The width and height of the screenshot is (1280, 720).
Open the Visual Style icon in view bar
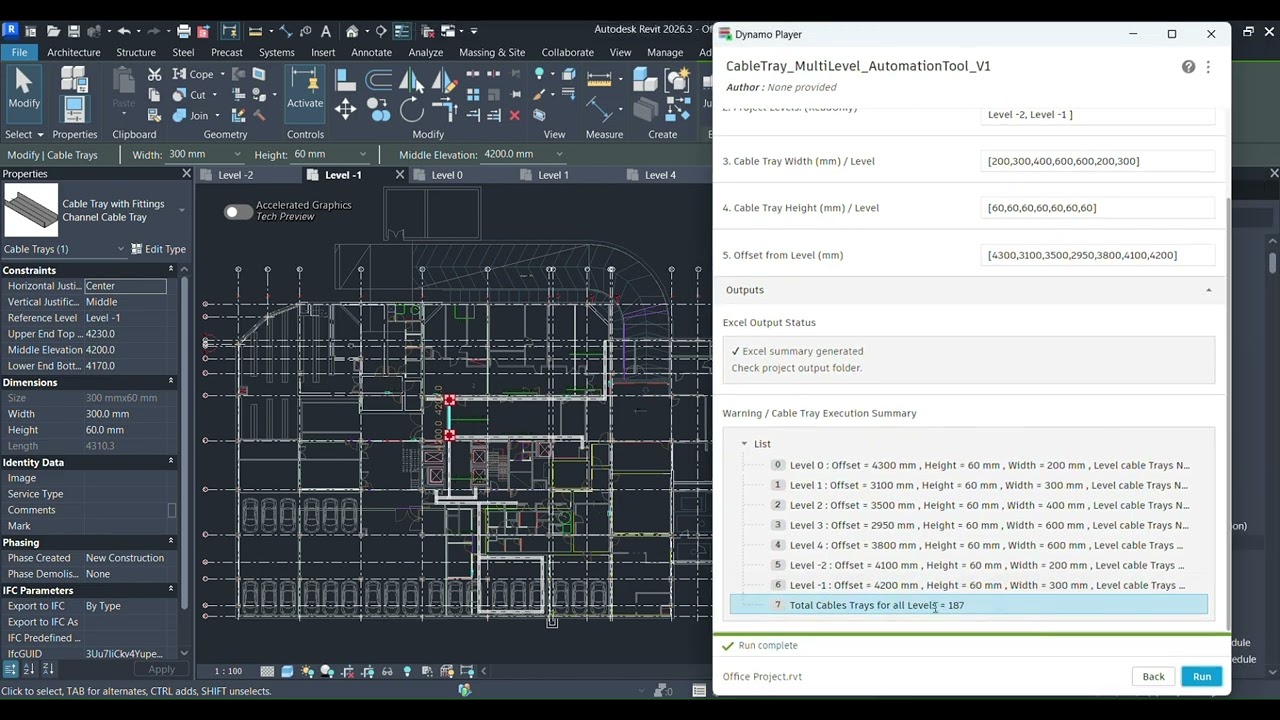pyautogui.click(x=288, y=671)
